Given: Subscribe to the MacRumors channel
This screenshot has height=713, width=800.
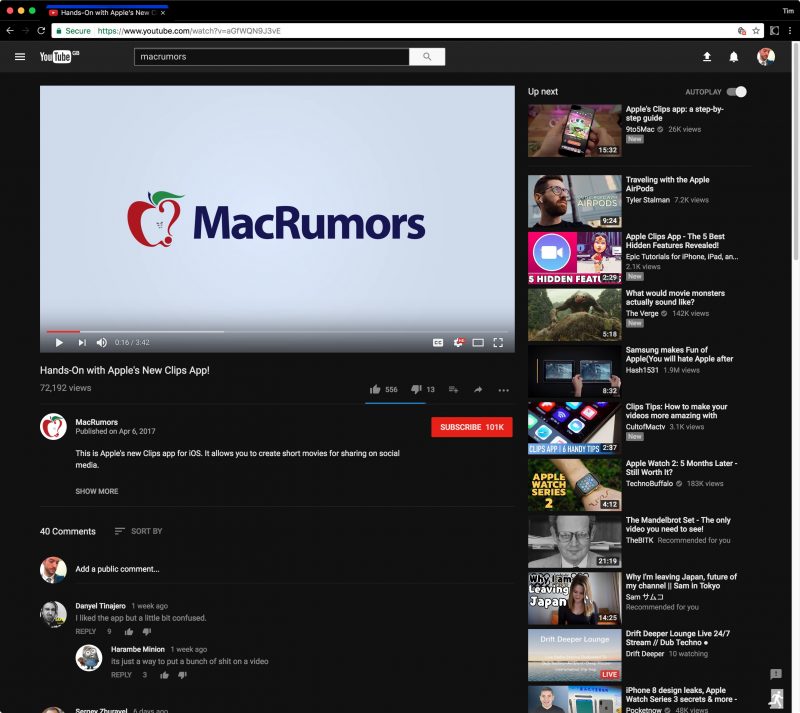Looking at the screenshot, I should point(472,427).
